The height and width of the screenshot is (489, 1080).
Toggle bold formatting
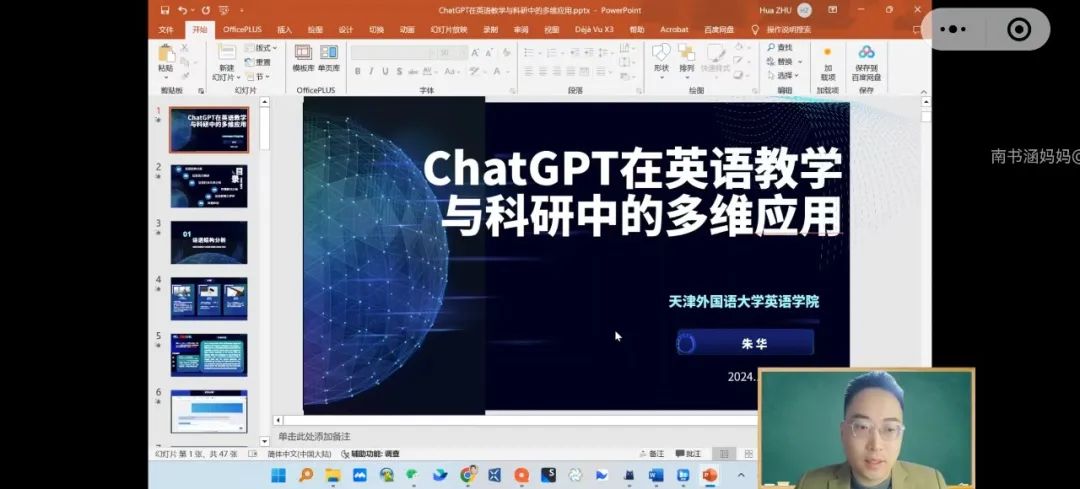[x=357, y=71]
